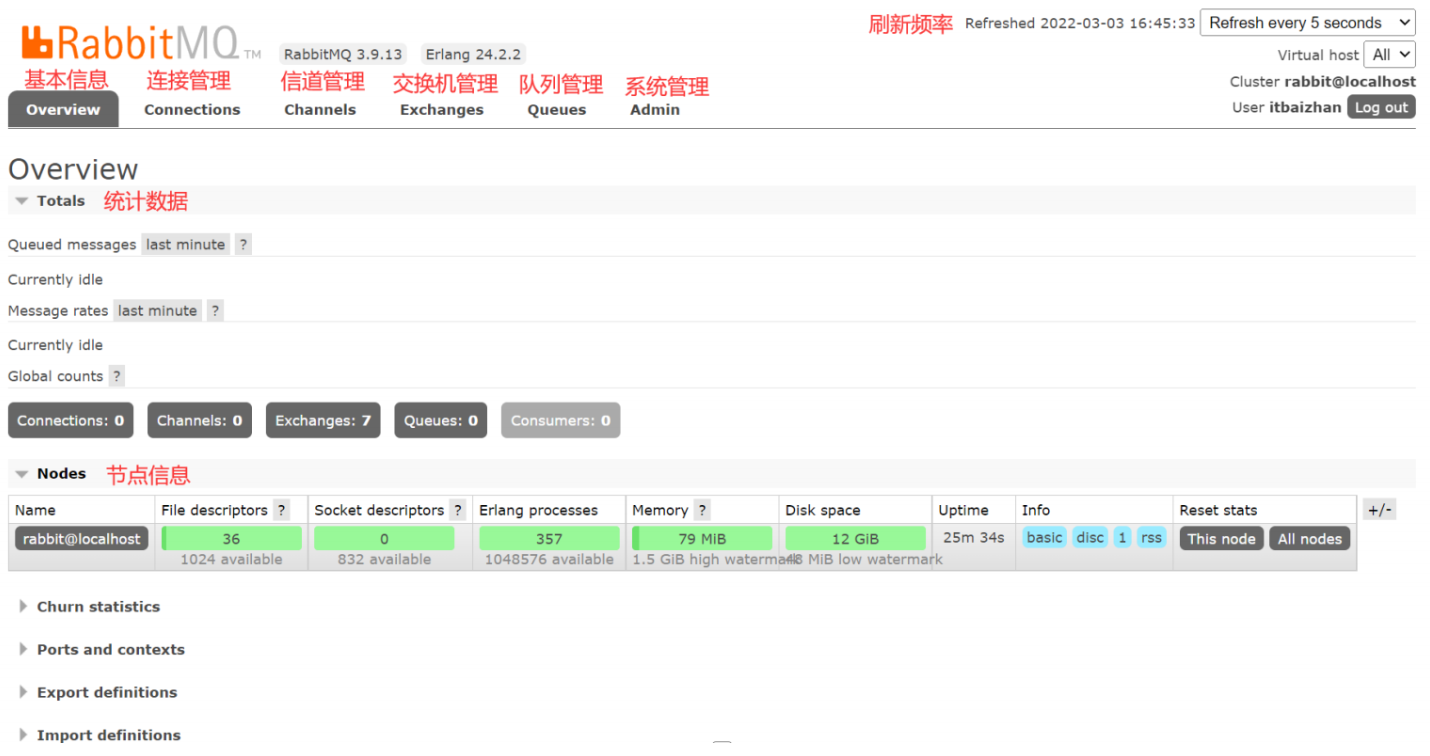Change Message rates last minute range
1430x756 pixels.
[x=157, y=311]
